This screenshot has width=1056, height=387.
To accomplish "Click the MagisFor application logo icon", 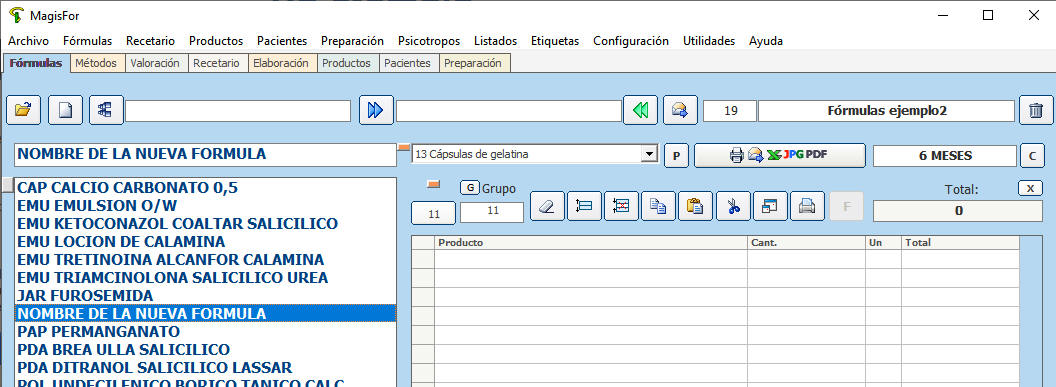I will [16, 15].
